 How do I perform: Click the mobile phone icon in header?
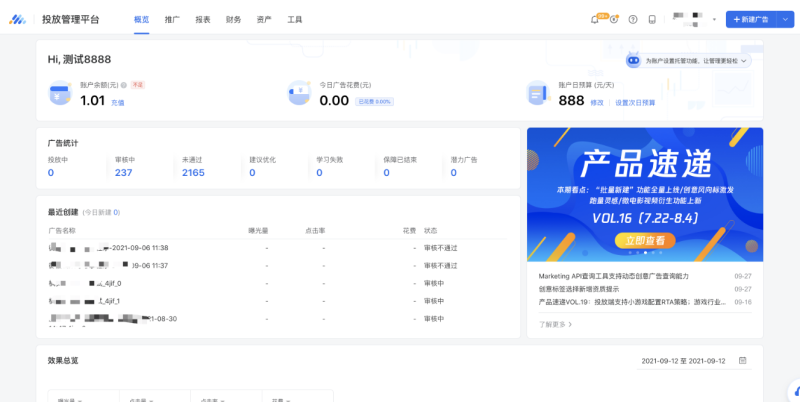point(652,19)
